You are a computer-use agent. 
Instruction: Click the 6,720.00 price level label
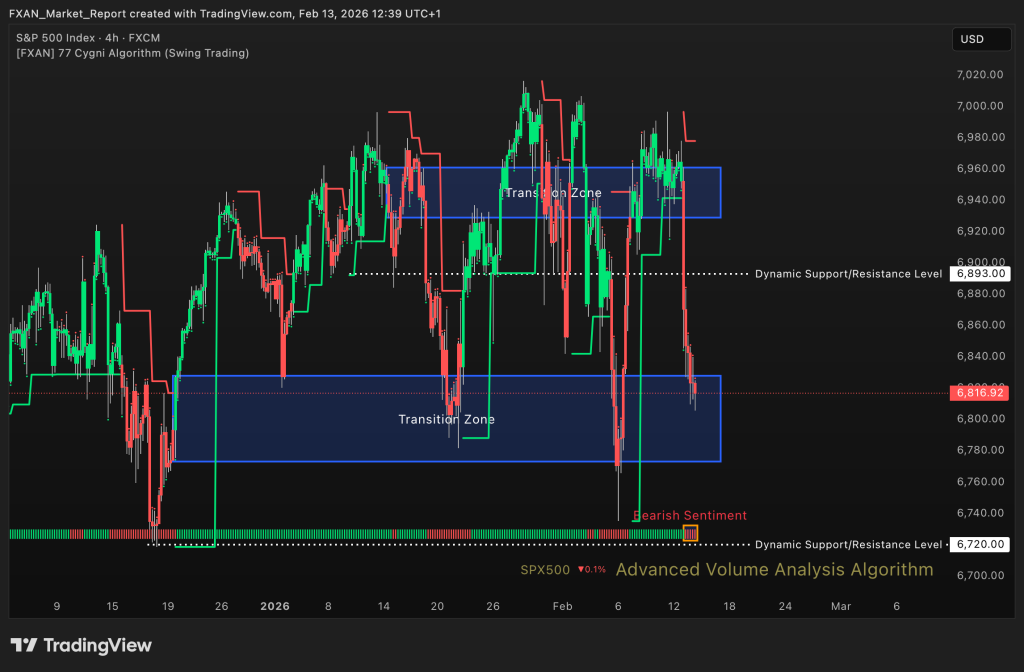[x=980, y=544]
